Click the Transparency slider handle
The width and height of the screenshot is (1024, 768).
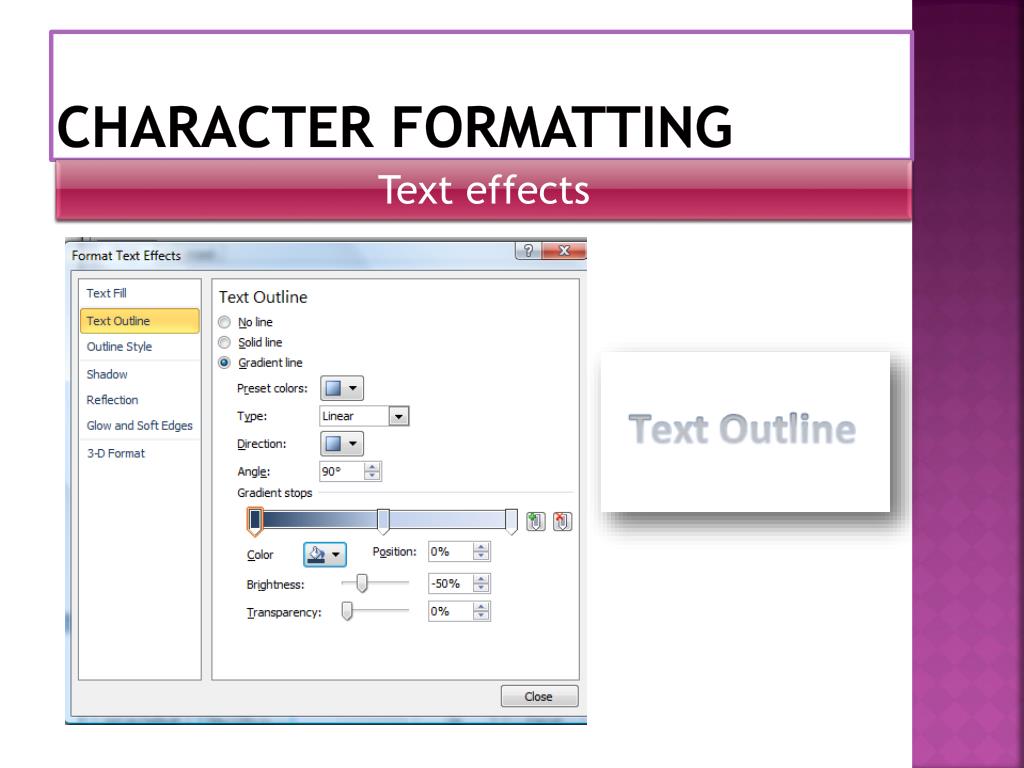pyautogui.click(x=347, y=611)
